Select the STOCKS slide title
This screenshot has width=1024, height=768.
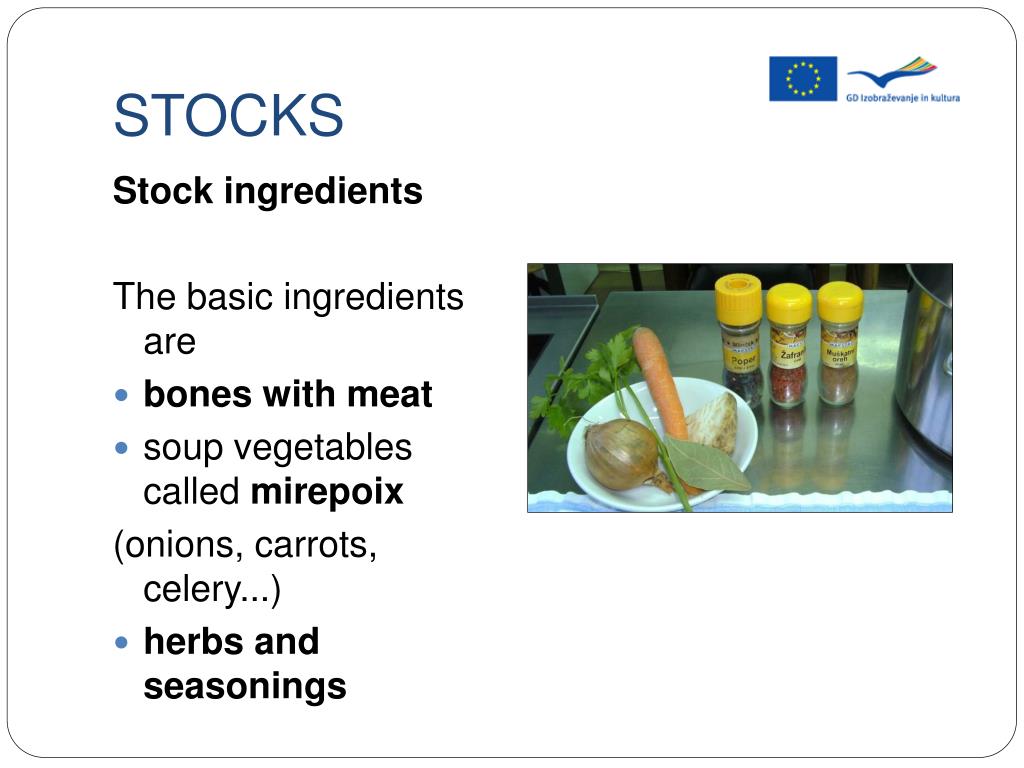[228, 116]
